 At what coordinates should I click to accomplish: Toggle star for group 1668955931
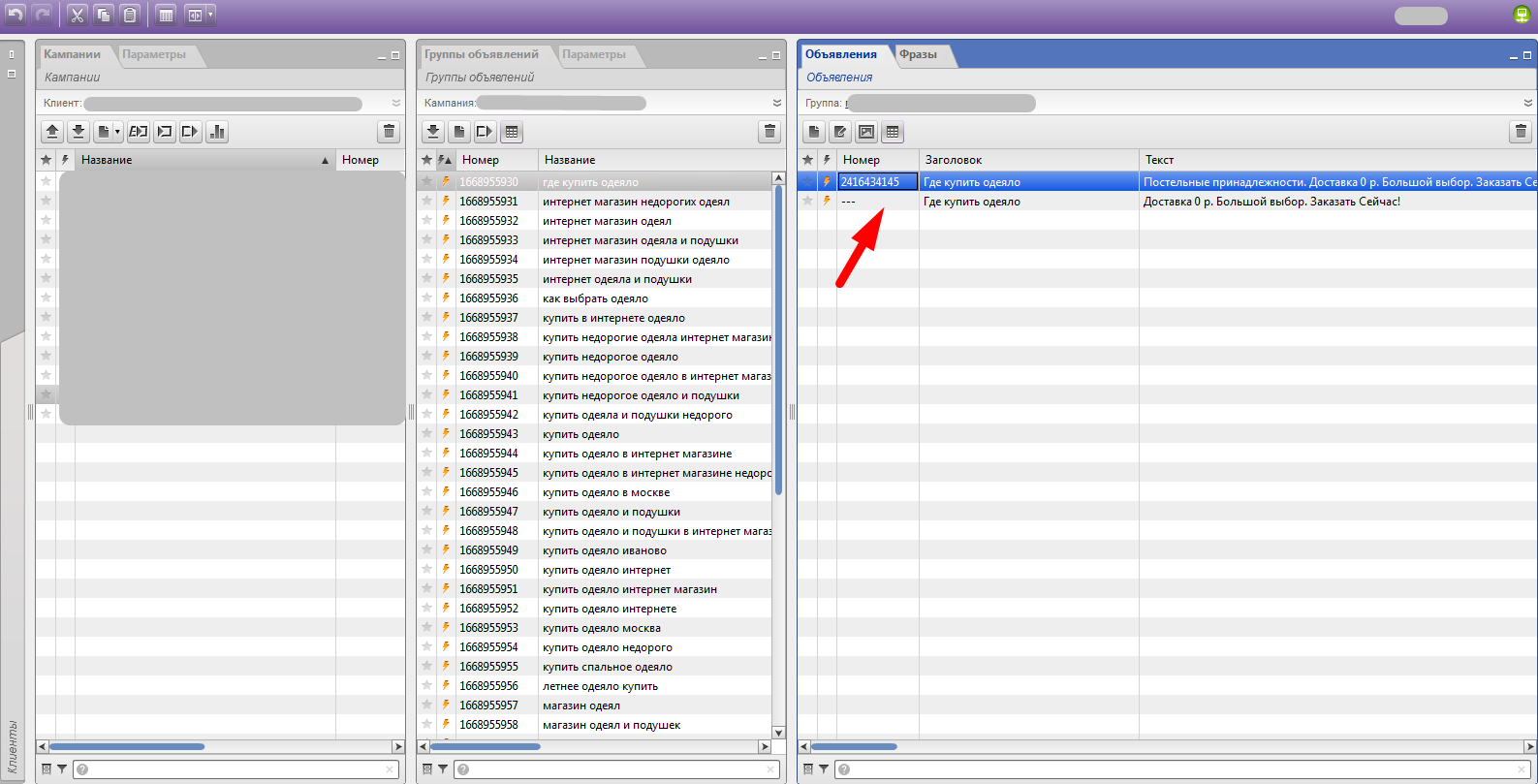click(x=426, y=201)
